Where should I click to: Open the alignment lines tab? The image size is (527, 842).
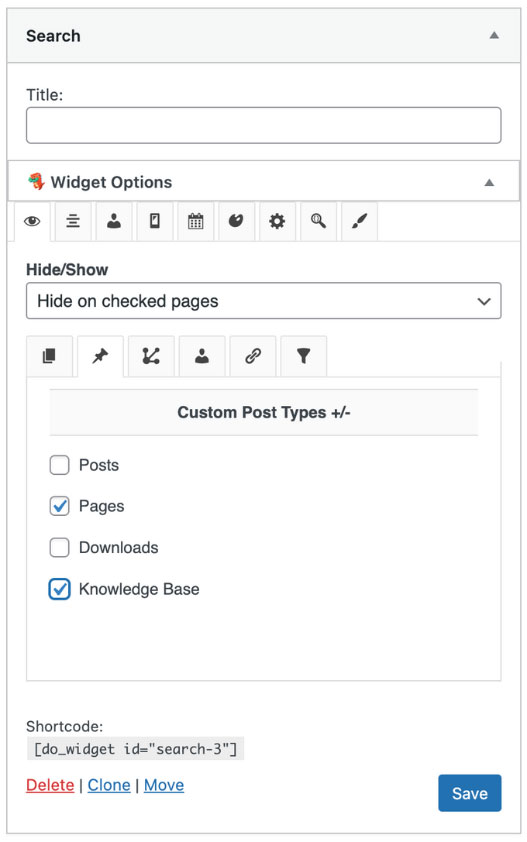coord(73,221)
